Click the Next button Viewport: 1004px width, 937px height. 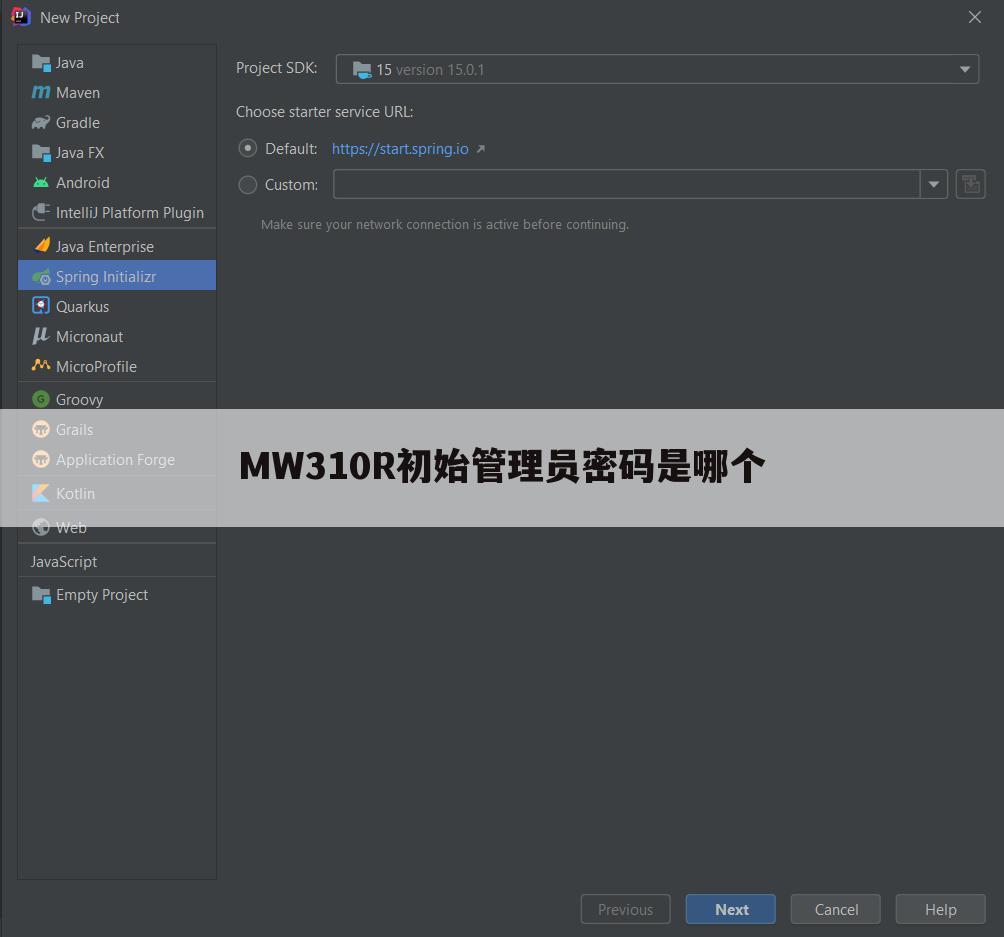(731, 909)
